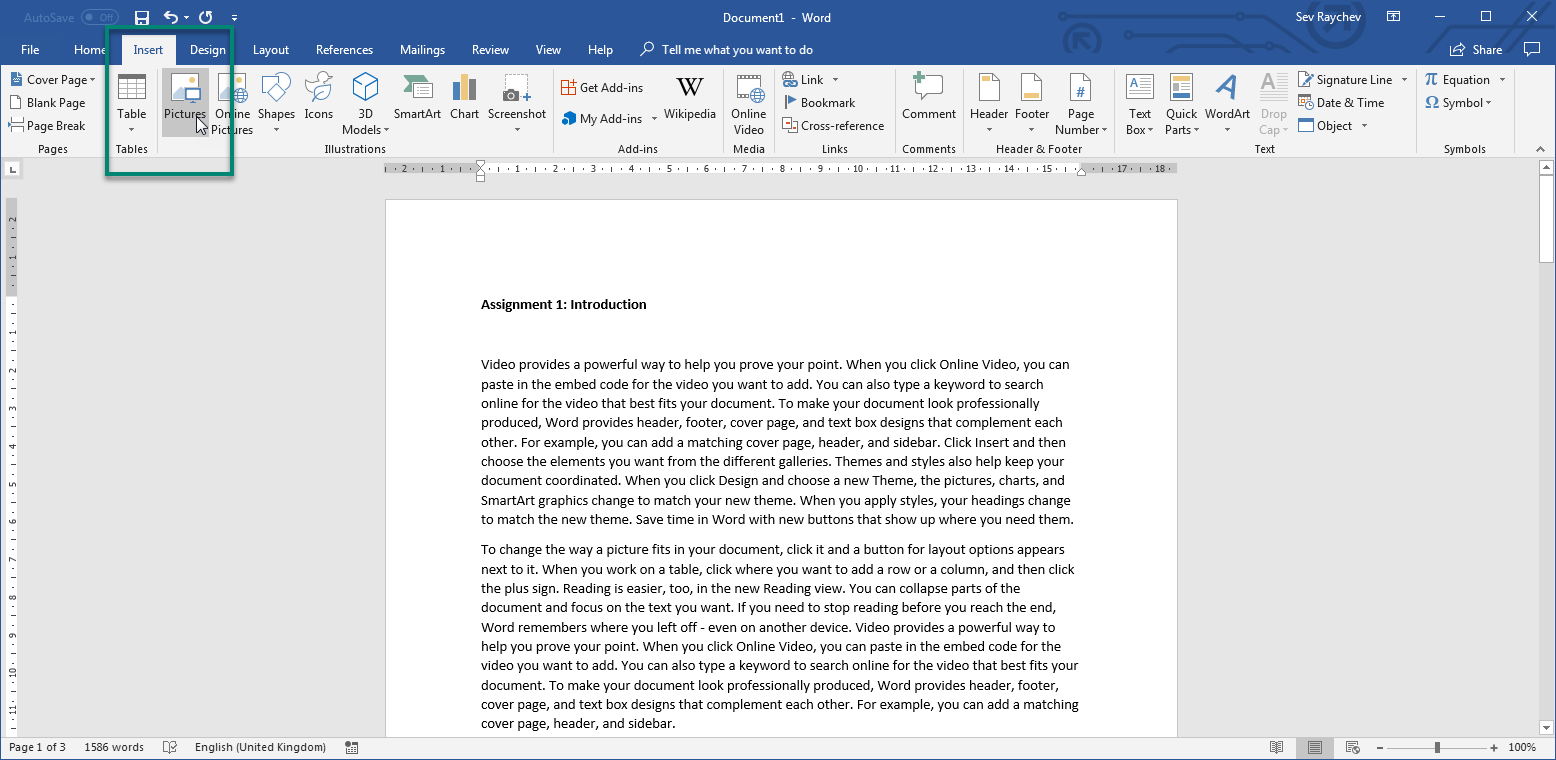Insert a Cross-reference
Image resolution: width=1556 pixels, height=760 pixels.
(833, 126)
